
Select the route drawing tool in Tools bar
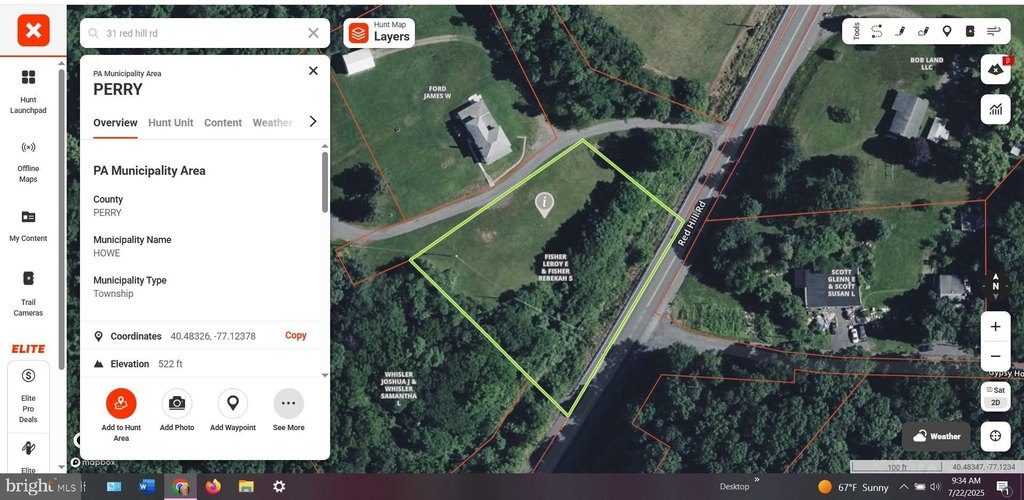877,31
